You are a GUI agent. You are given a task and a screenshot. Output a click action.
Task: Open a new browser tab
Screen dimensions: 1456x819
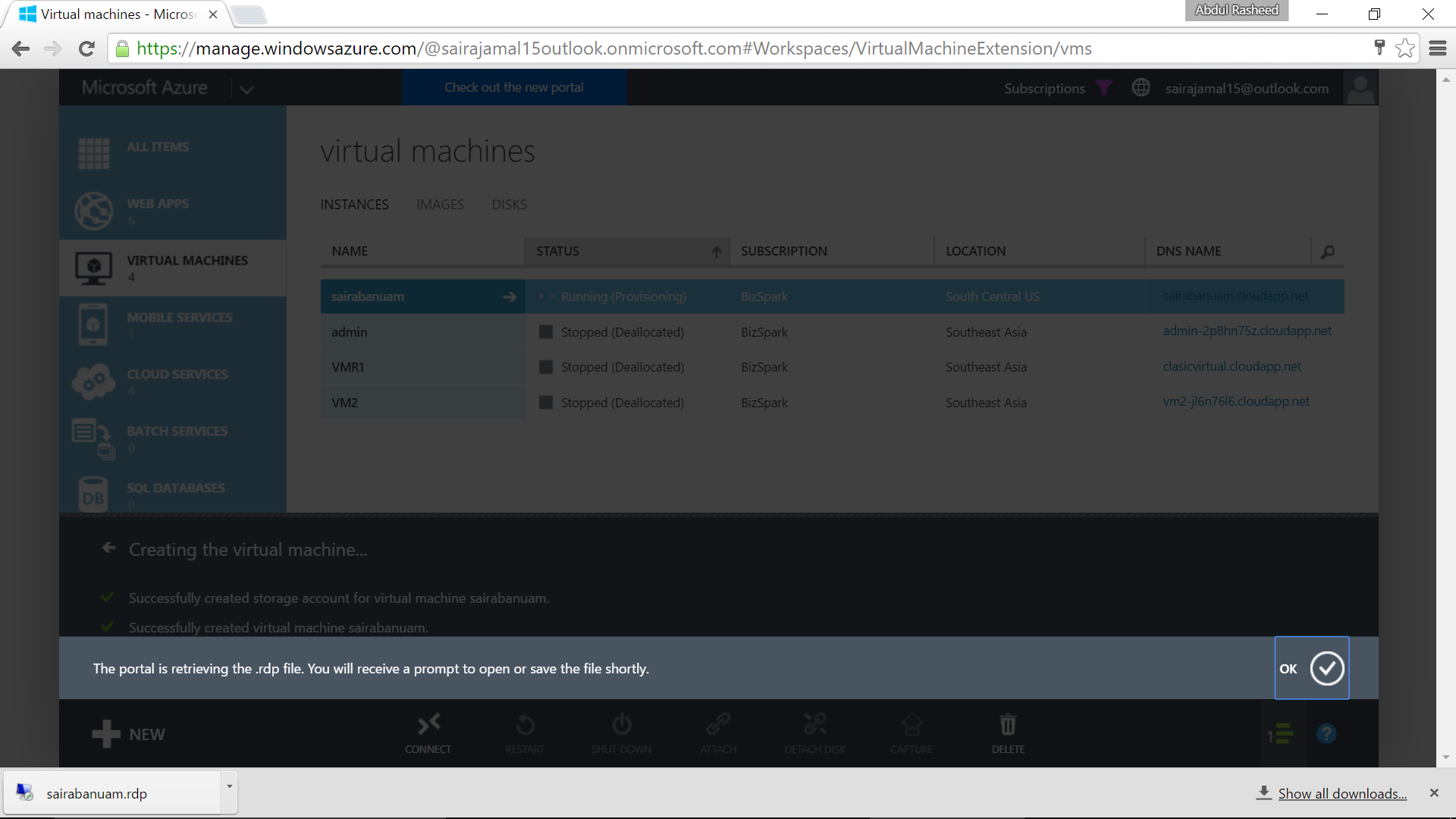(x=248, y=15)
